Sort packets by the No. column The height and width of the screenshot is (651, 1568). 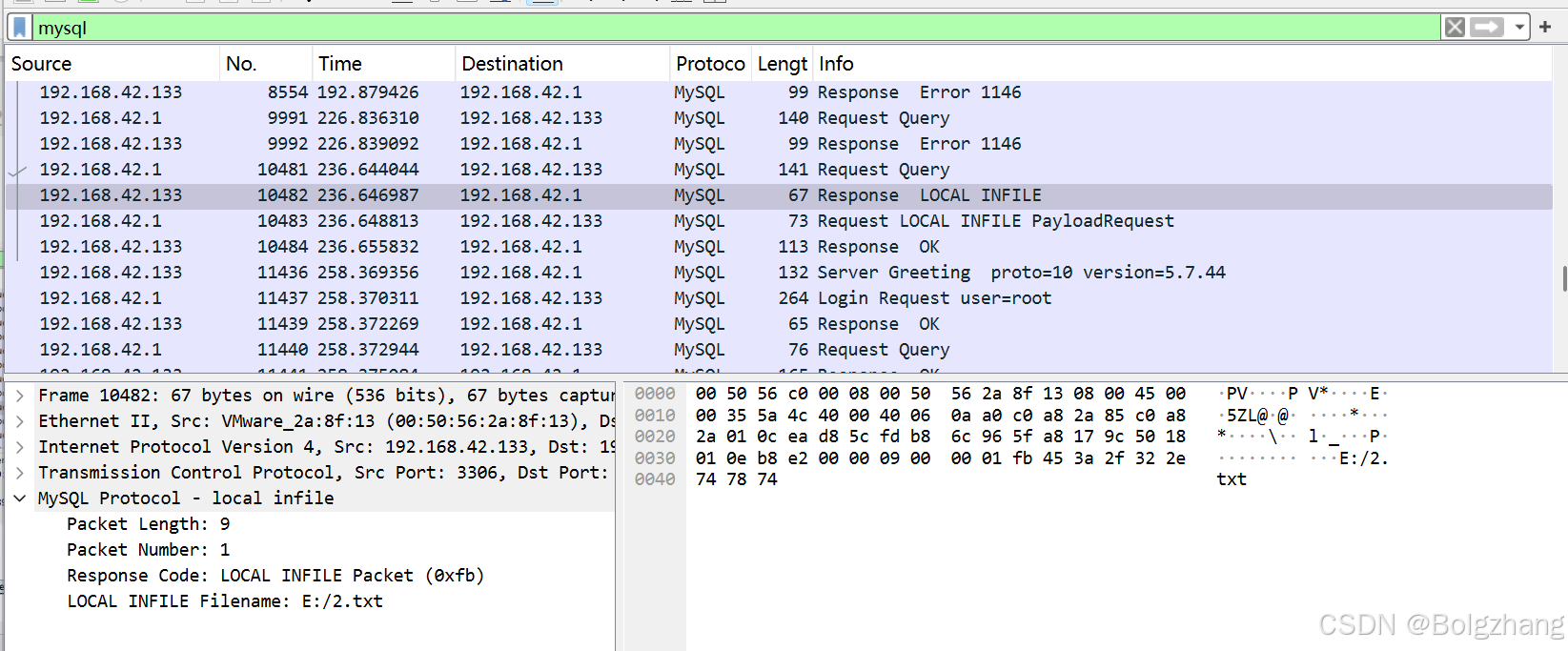[x=266, y=64]
